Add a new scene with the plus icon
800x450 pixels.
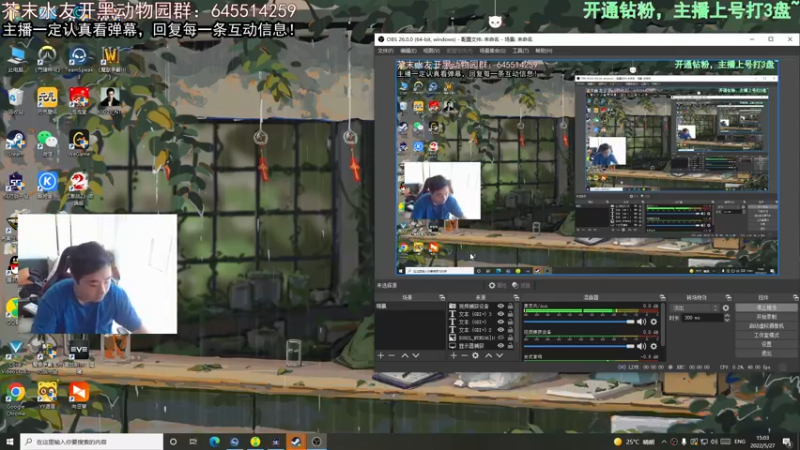tap(381, 356)
